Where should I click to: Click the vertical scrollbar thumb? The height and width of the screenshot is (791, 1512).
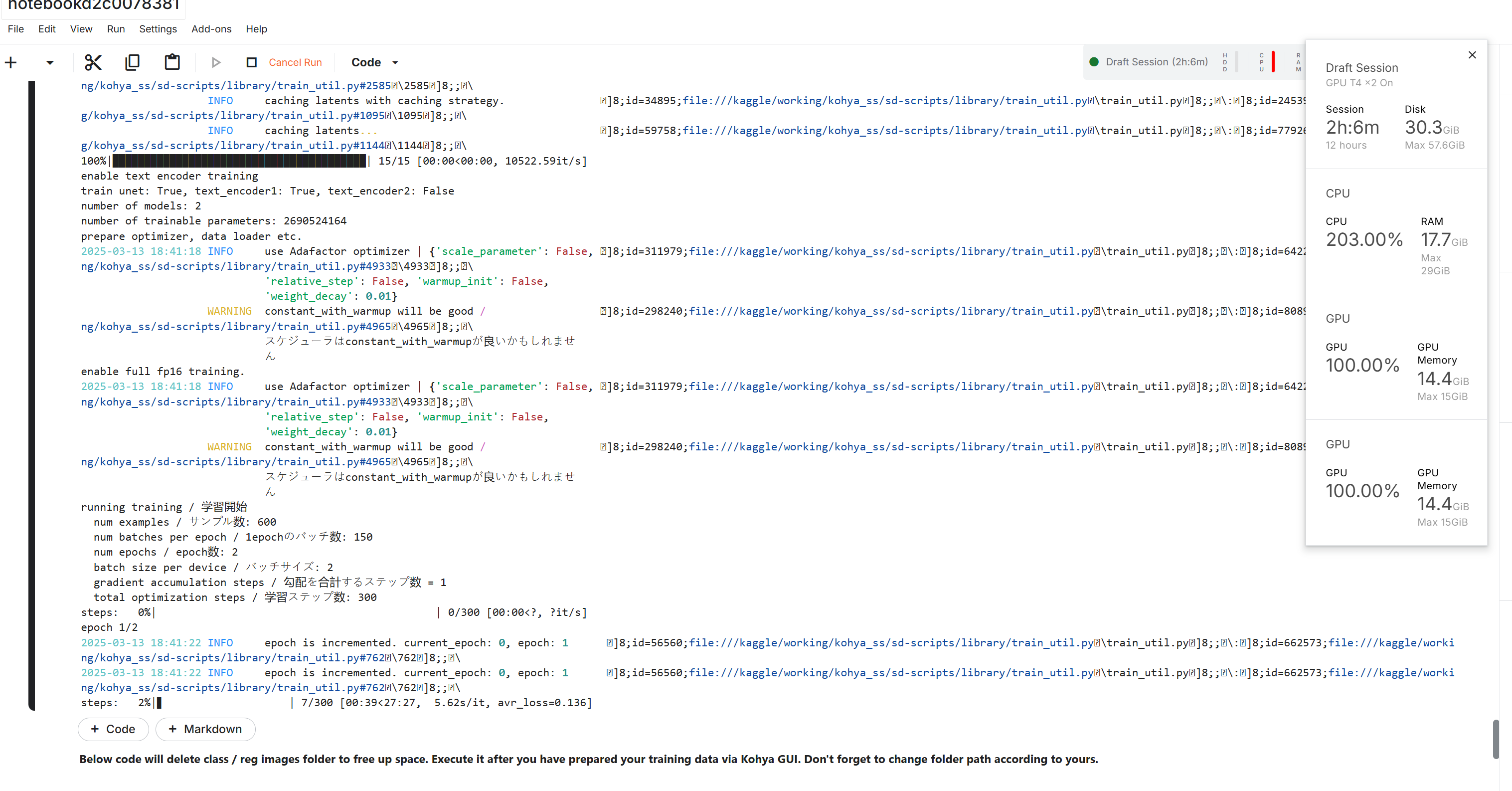tap(1495, 738)
